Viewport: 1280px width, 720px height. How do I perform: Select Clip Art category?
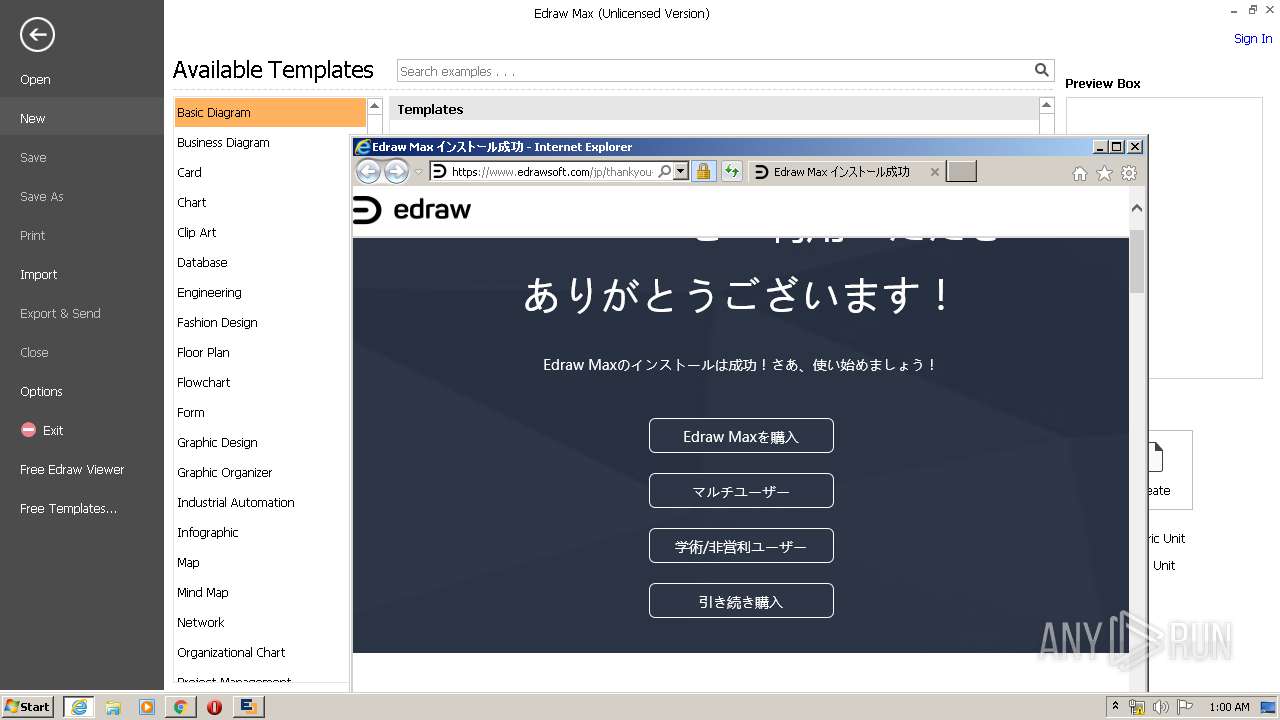196,232
